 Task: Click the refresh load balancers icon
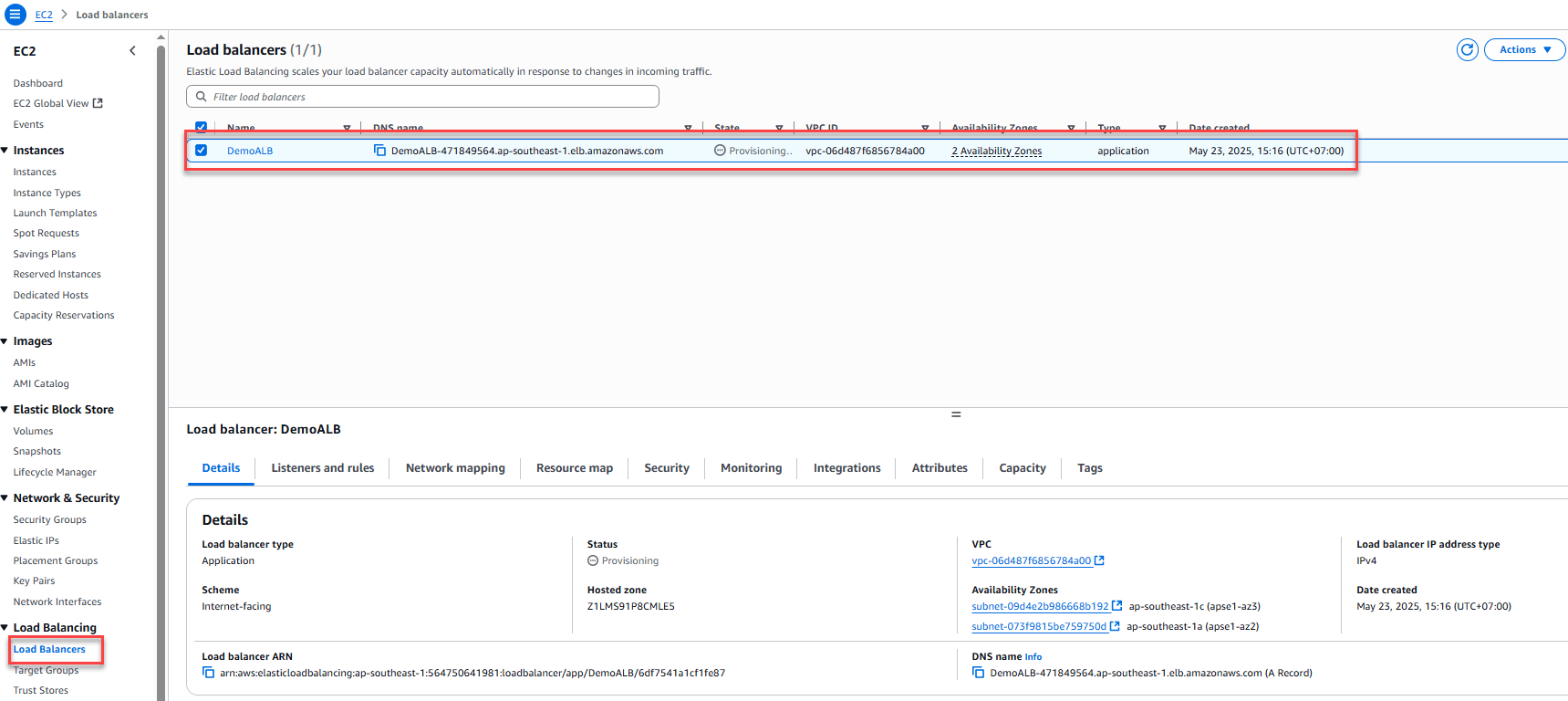pos(1467,50)
